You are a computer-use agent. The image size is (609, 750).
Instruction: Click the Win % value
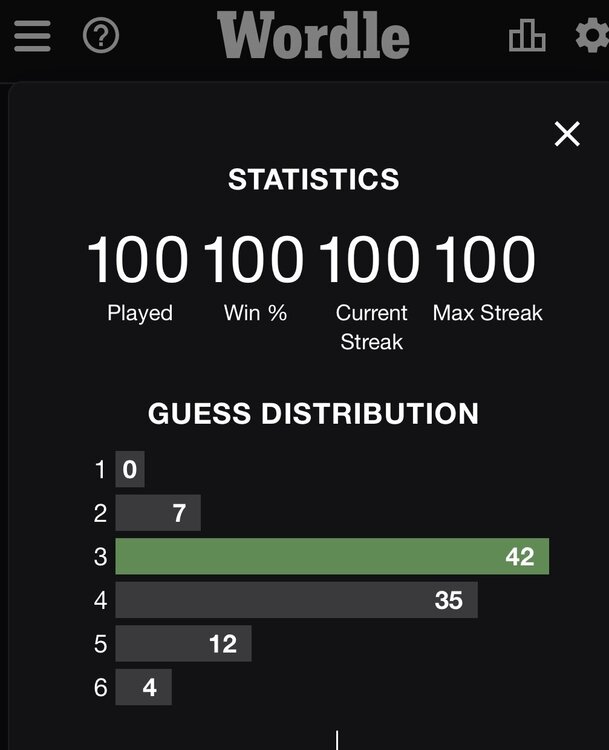click(x=254, y=260)
